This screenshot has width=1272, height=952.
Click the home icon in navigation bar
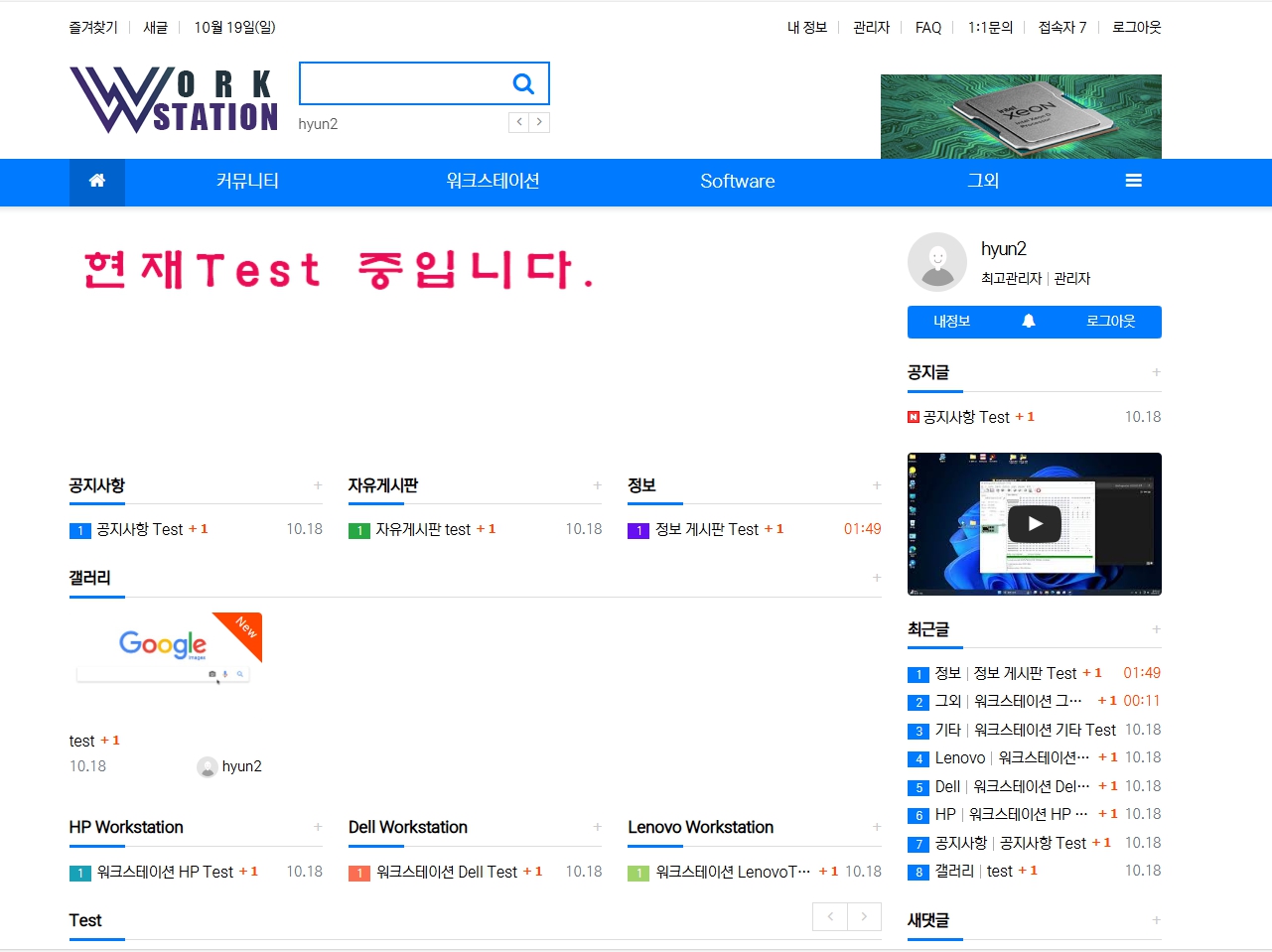point(97,181)
